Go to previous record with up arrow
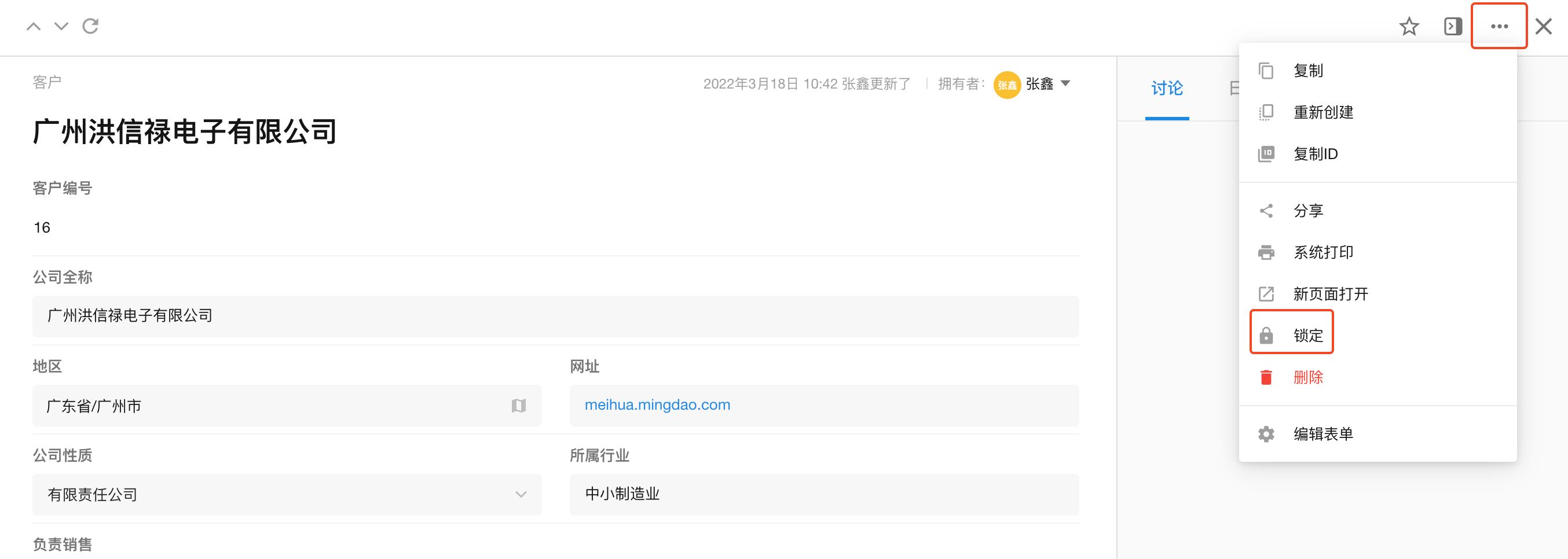Viewport: 1568px width, 559px height. pos(34,26)
